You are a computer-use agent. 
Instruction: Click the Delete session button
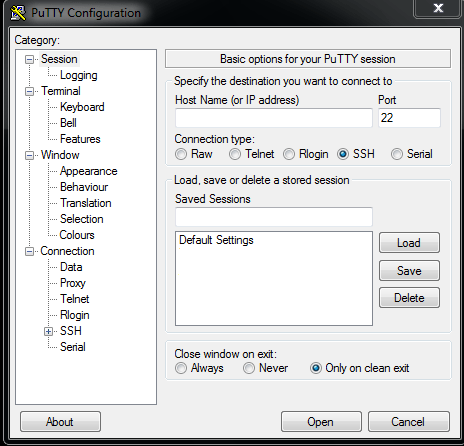point(409,298)
